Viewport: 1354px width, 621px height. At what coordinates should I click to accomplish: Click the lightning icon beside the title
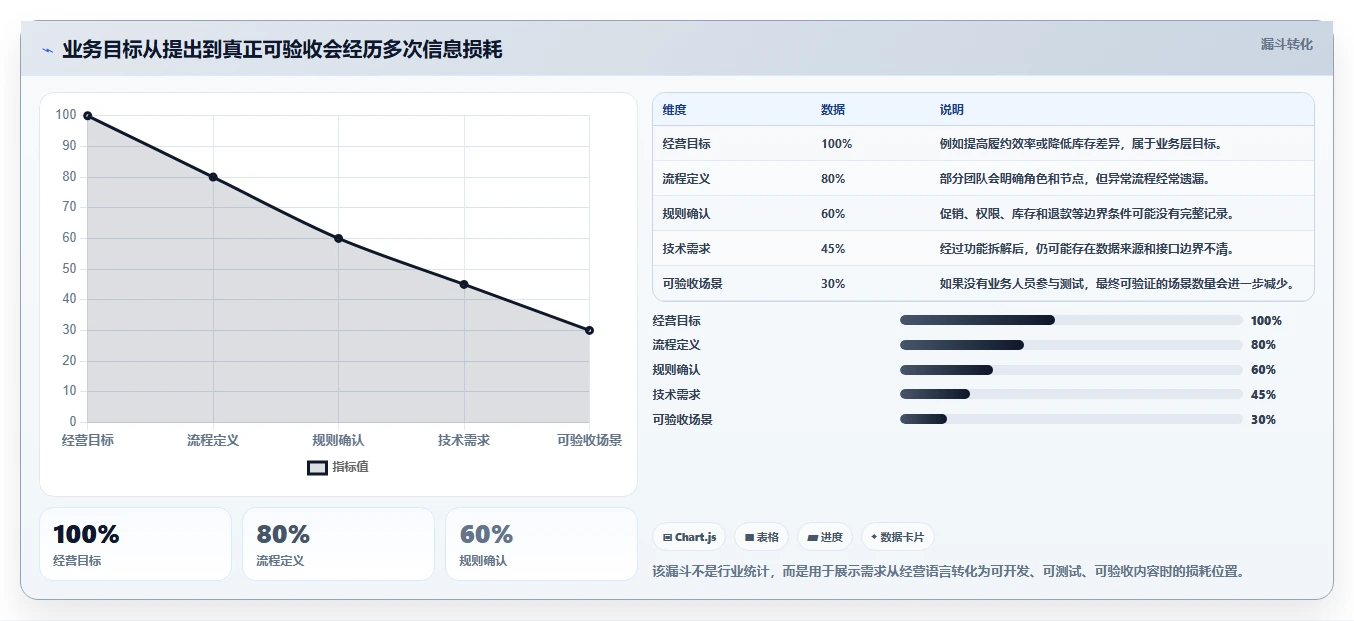[x=47, y=50]
